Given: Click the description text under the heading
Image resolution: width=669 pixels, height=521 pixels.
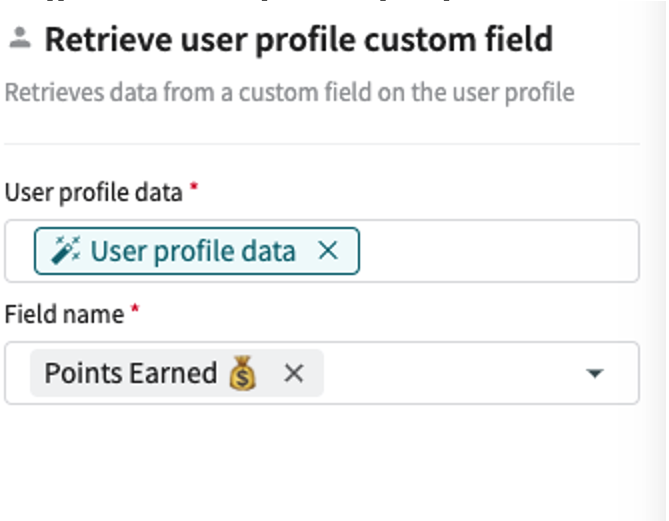Looking at the screenshot, I should coord(290,93).
